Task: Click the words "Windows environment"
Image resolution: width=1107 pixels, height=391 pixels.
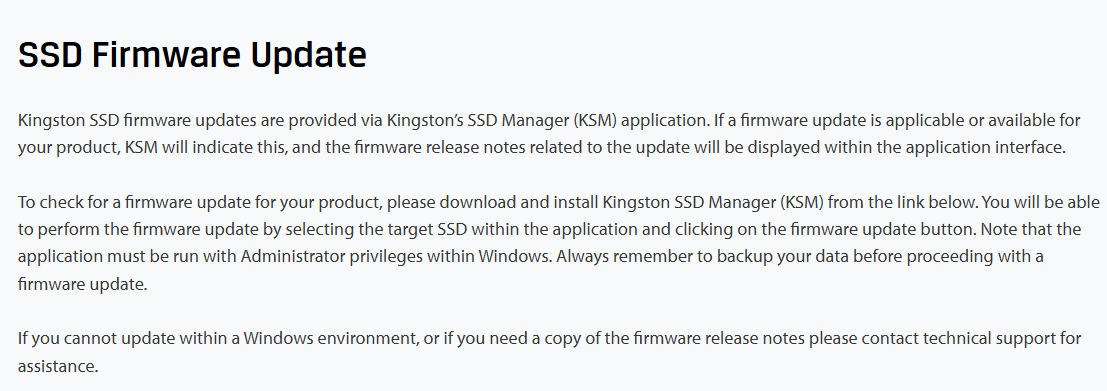Action: pyautogui.click(x=329, y=338)
